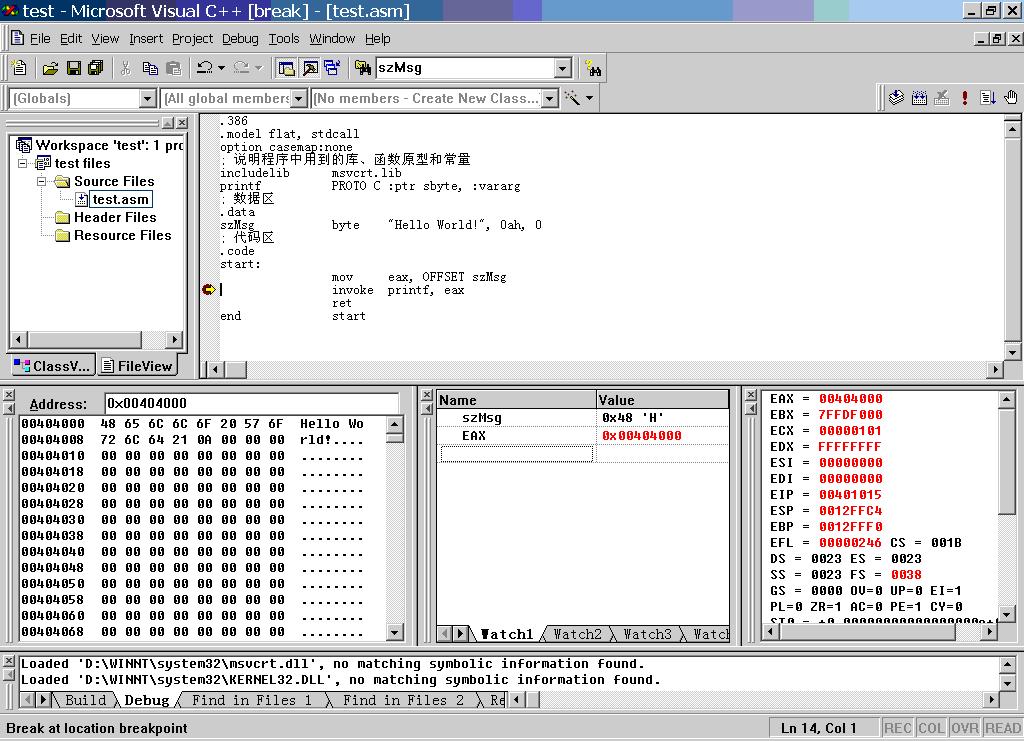Switch to the Watch3 tab

(x=647, y=634)
